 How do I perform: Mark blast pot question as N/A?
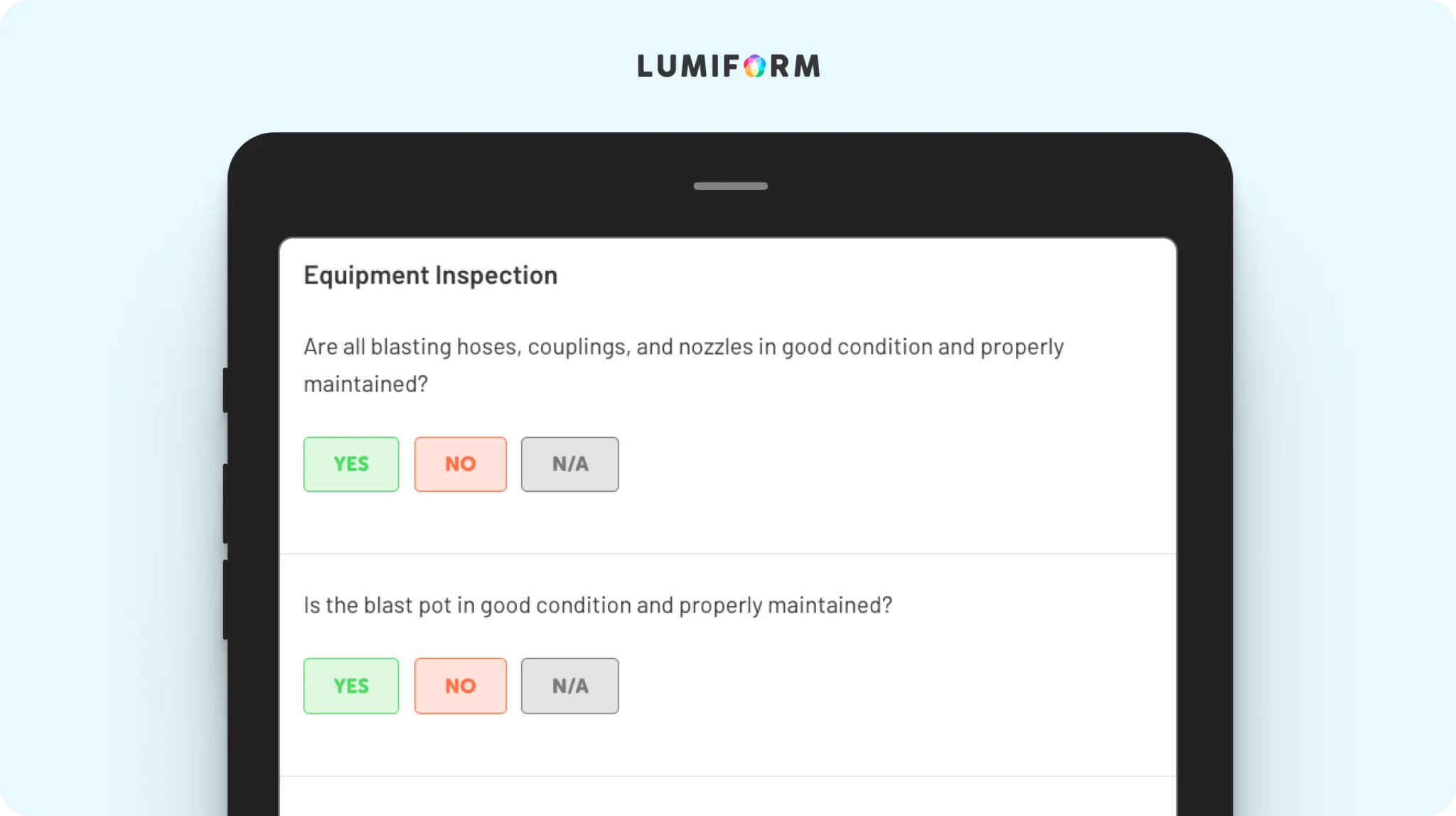pyautogui.click(x=570, y=686)
